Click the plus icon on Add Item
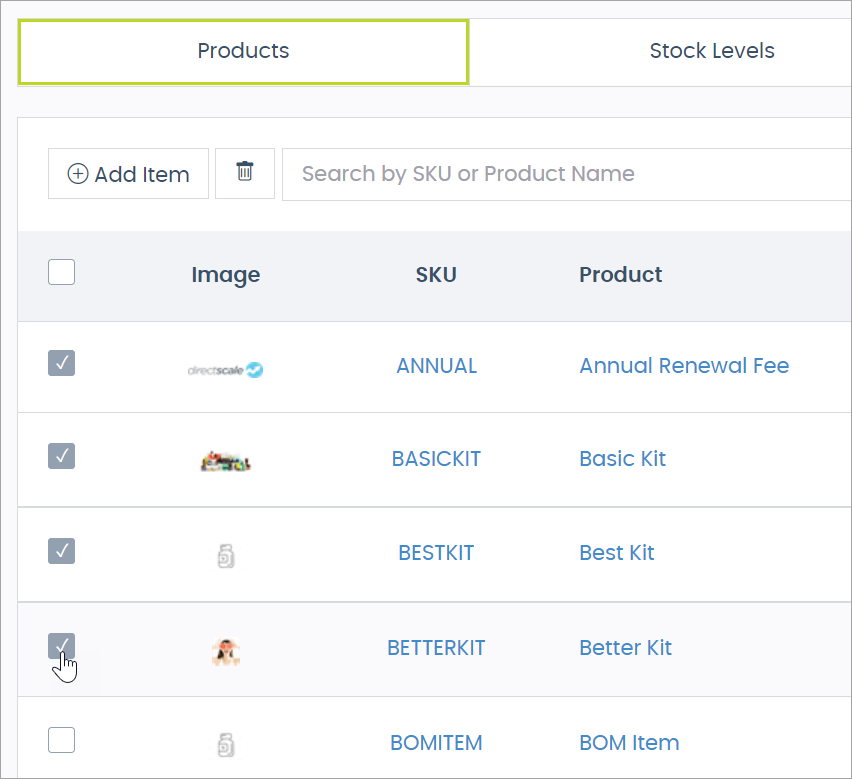 click(x=77, y=173)
